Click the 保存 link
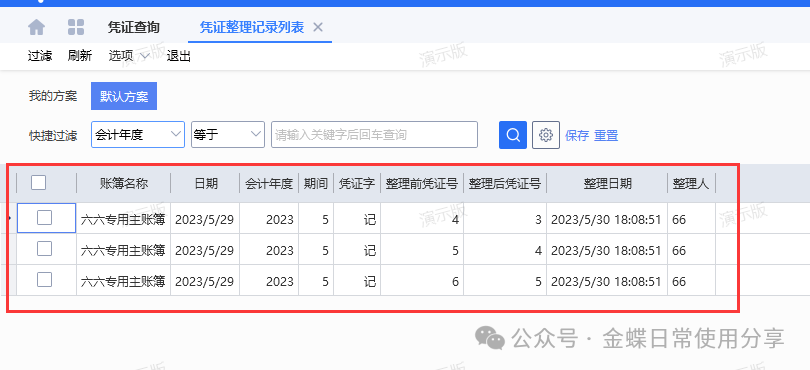Screen dimensions: 810x370 pos(577,136)
